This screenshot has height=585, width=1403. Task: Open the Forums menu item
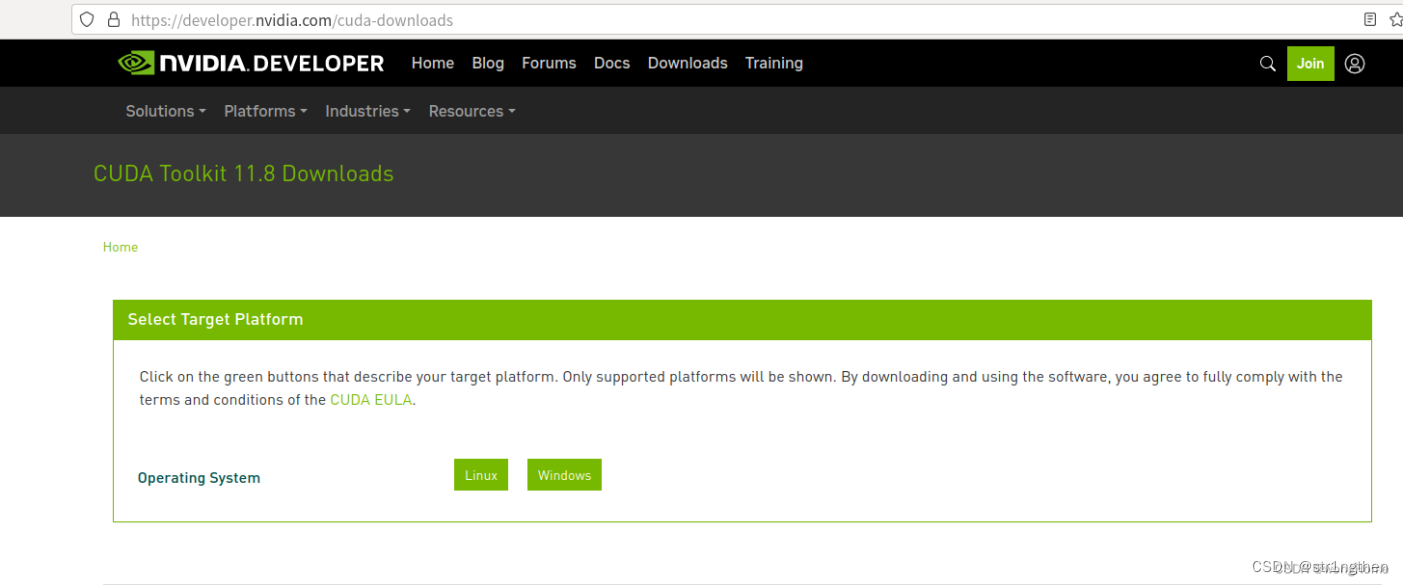[549, 63]
